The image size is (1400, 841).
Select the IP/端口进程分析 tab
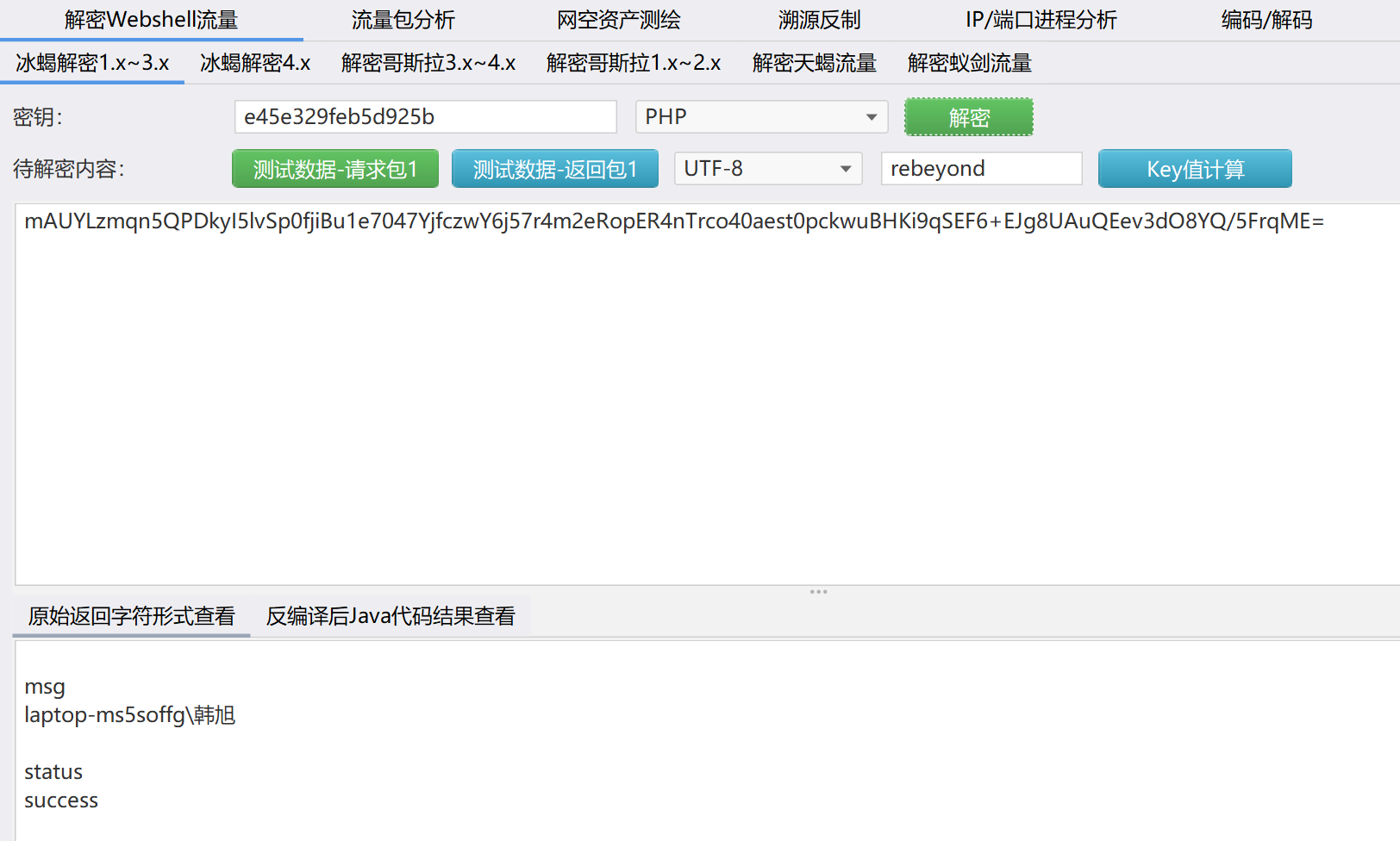[1041, 20]
